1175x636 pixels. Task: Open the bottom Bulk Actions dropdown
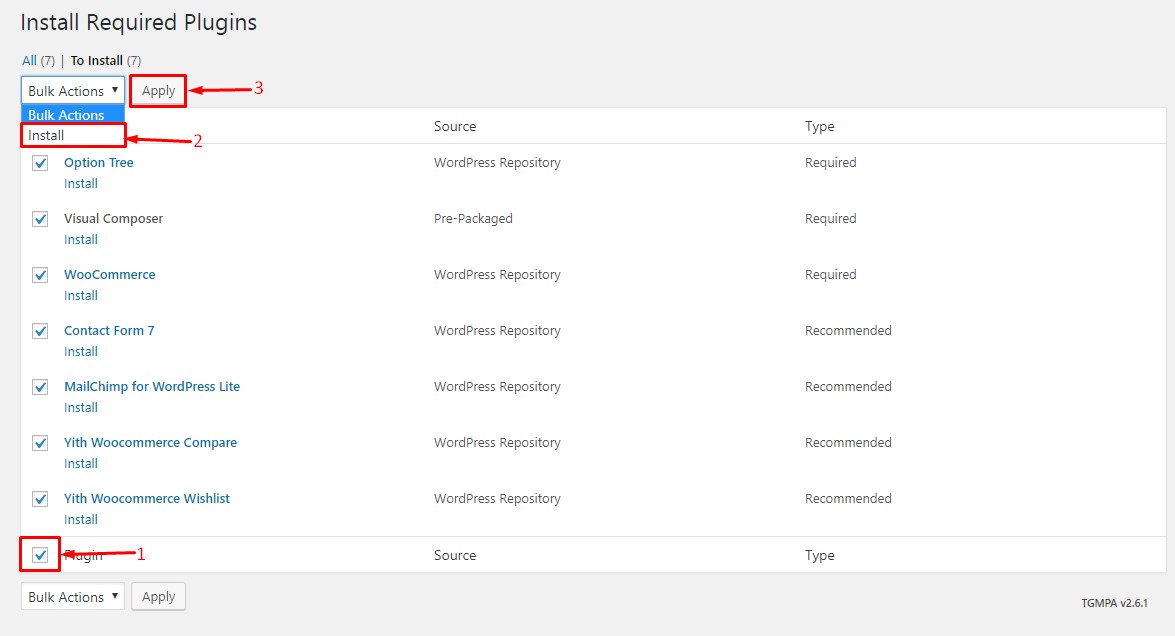click(x=72, y=597)
